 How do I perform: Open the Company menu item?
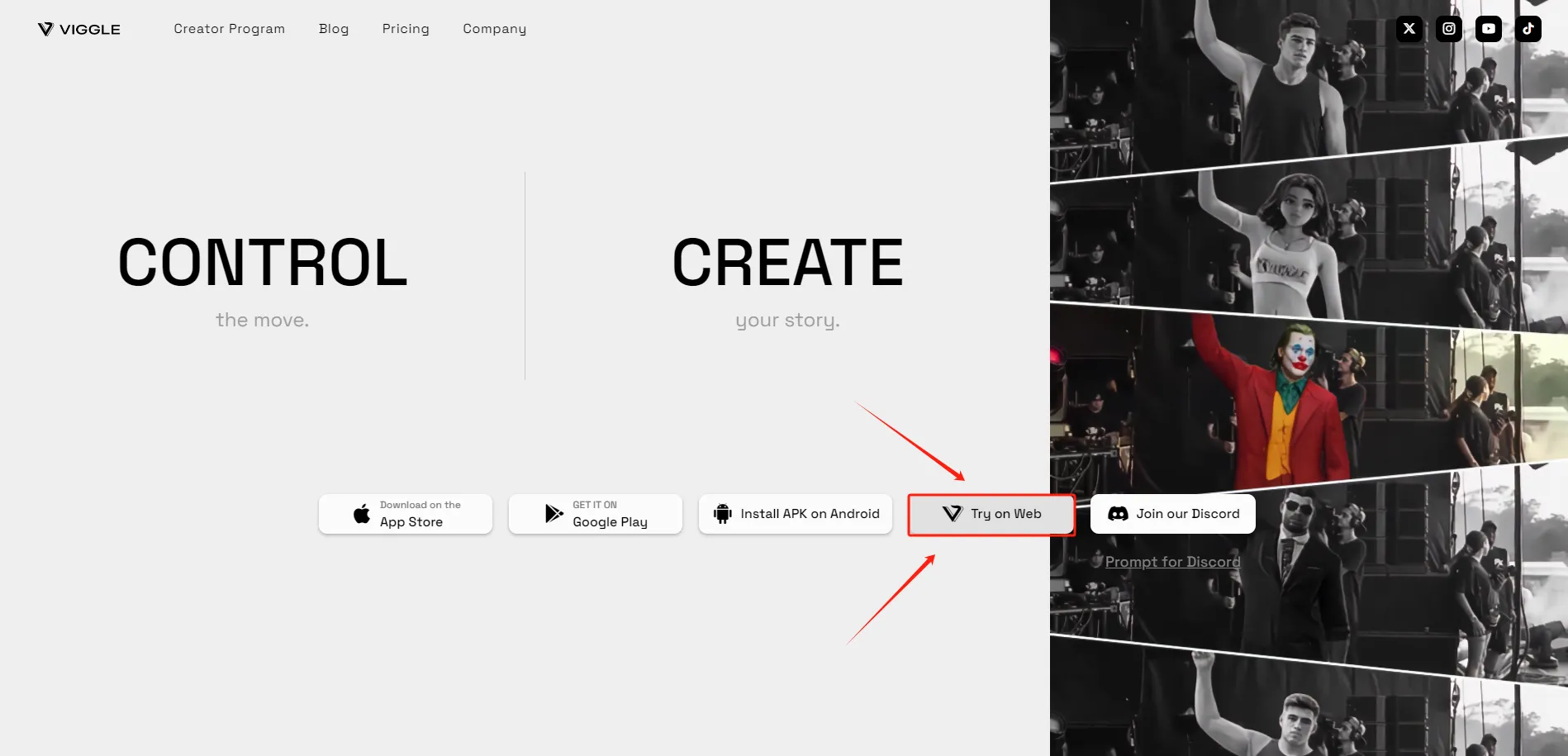[494, 29]
